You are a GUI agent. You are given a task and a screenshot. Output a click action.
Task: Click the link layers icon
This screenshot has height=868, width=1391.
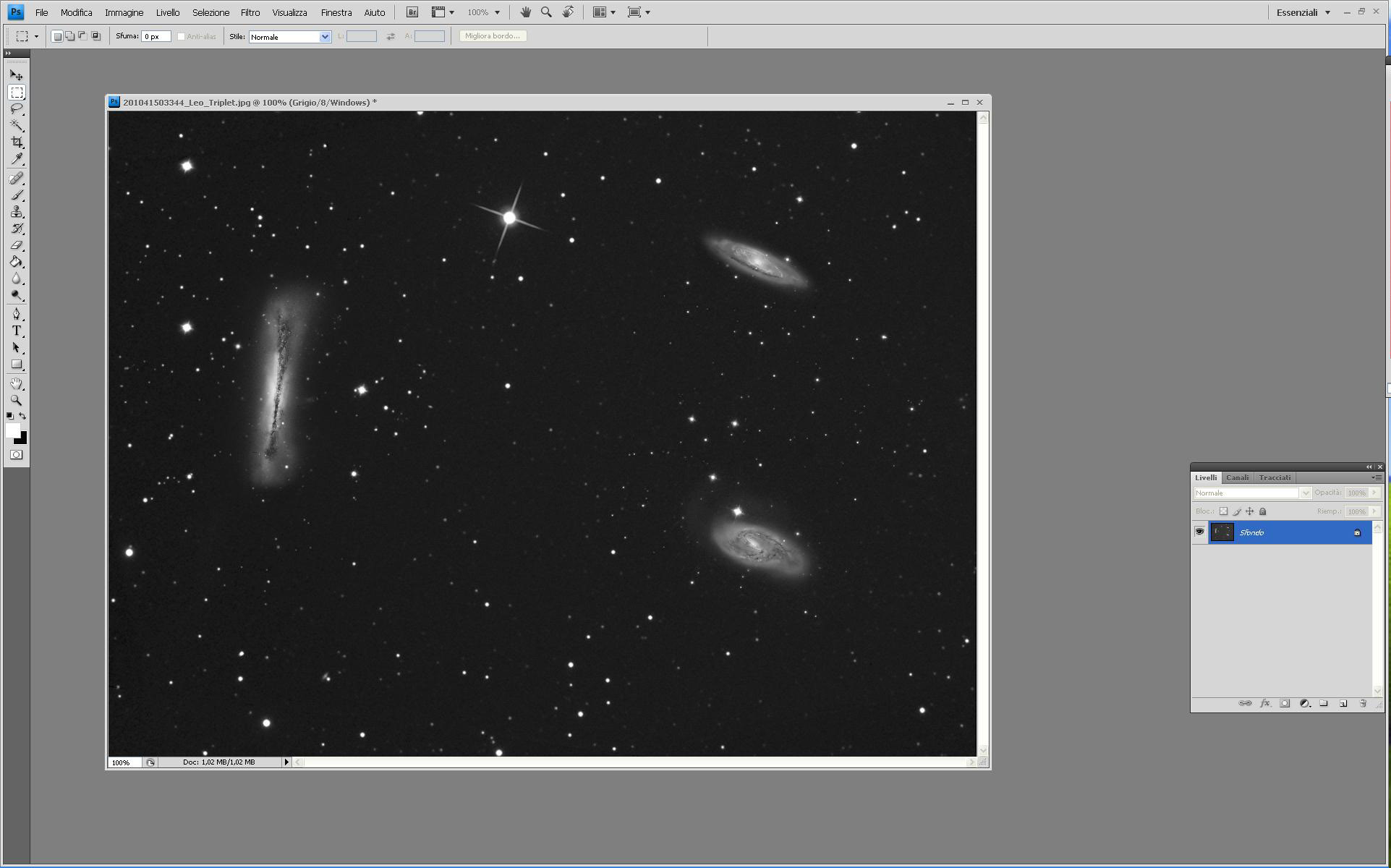point(1245,703)
